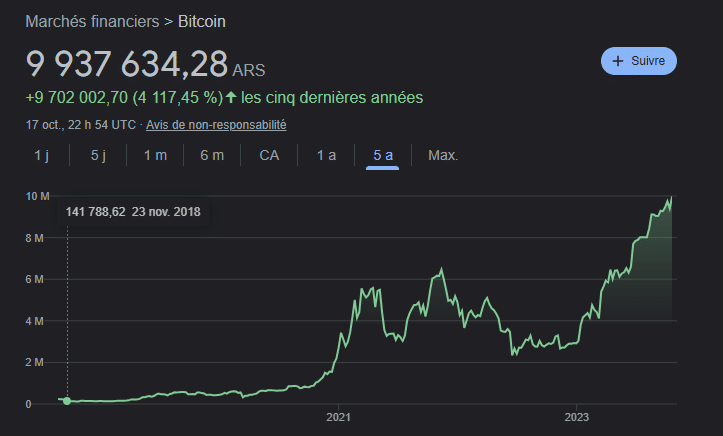
Task: Show the 1 a range chart
Action: tap(326, 155)
